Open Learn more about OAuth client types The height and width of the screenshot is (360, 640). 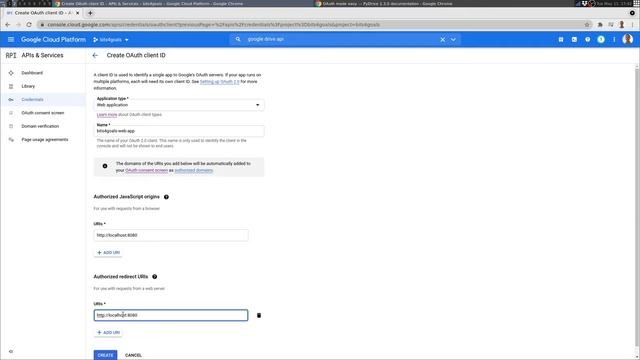(107, 115)
